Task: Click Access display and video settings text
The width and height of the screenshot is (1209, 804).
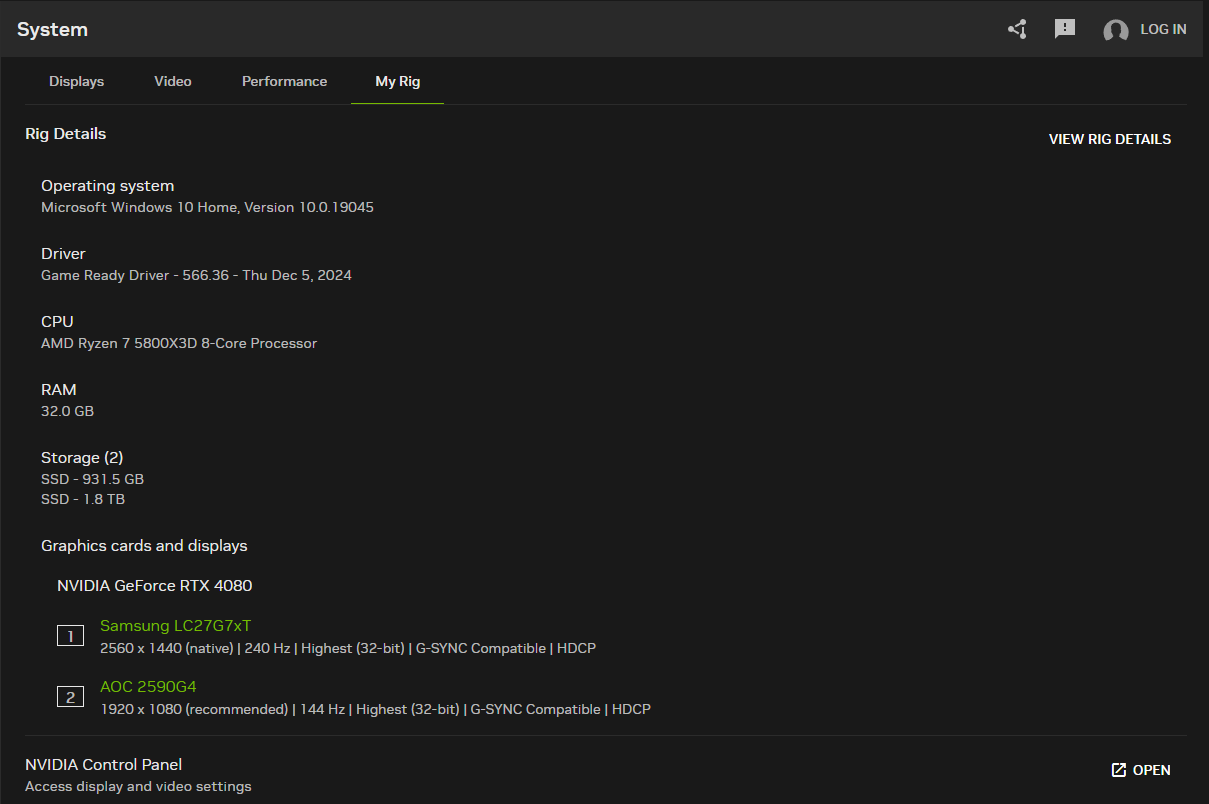Action: (x=138, y=786)
